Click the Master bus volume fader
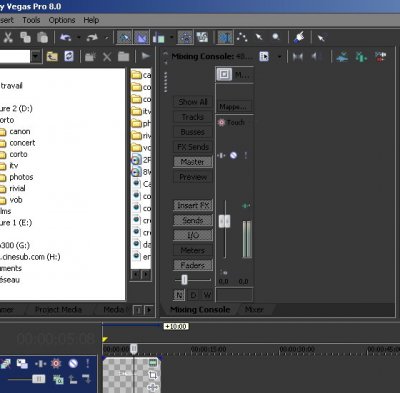The image size is (400, 393). tap(224, 221)
